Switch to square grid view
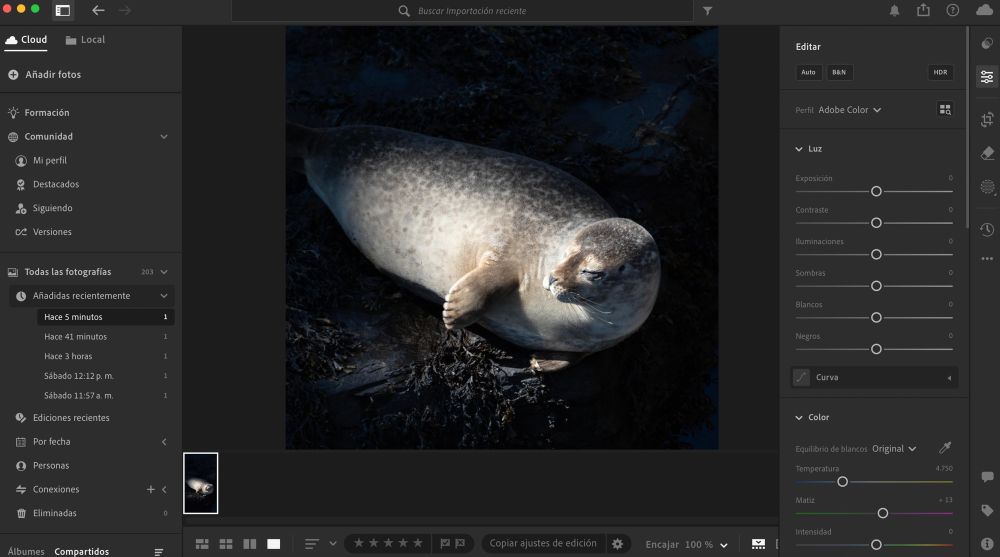1000x557 pixels. pyautogui.click(x=226, y=544)
